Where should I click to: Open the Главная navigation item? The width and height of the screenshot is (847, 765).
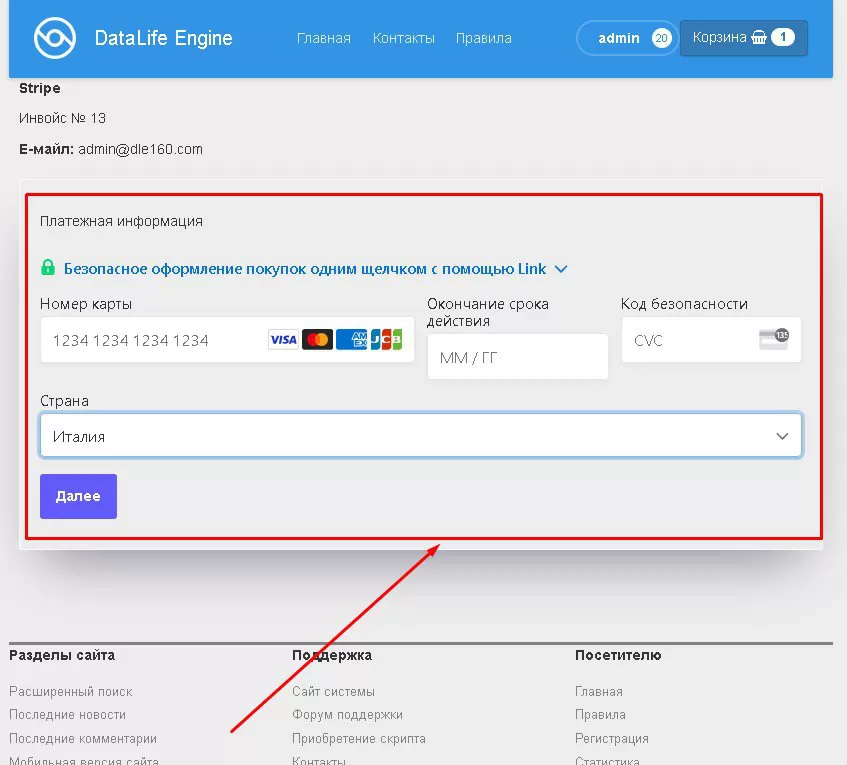[324, 38]
